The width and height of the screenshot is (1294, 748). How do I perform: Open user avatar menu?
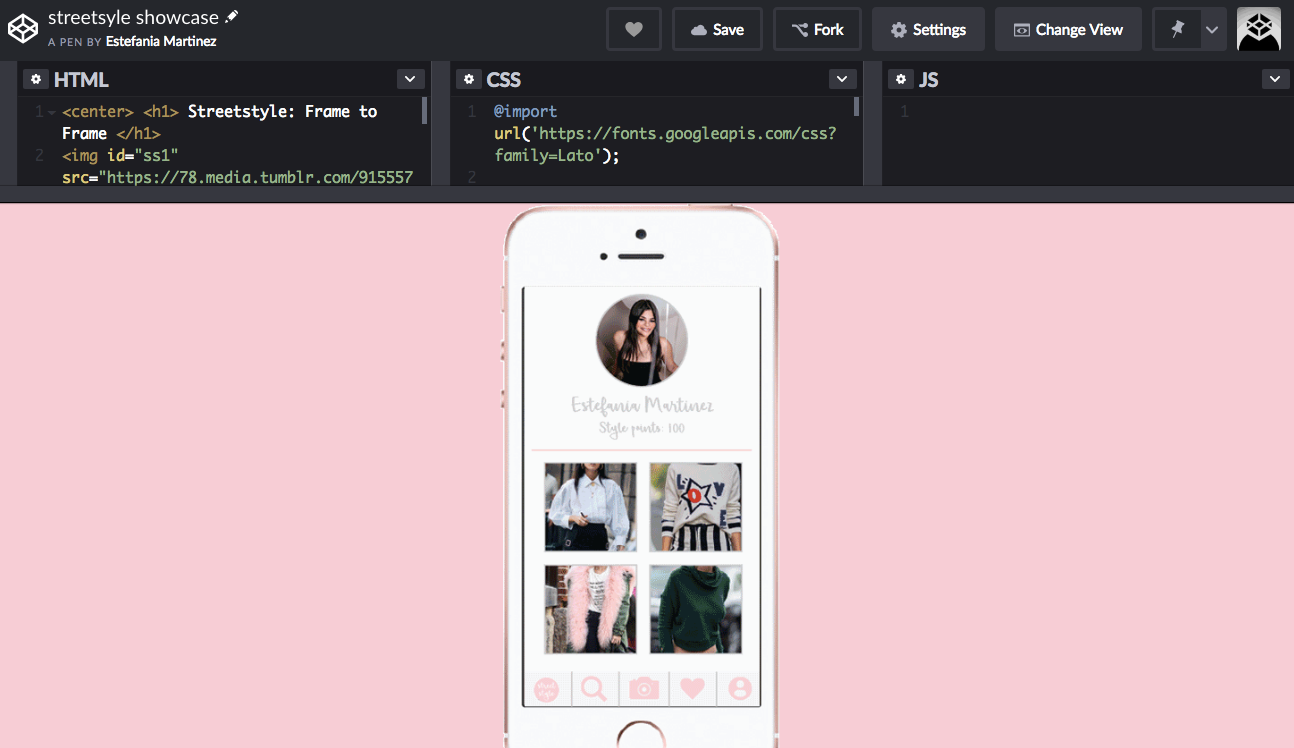click(1259, 30)
